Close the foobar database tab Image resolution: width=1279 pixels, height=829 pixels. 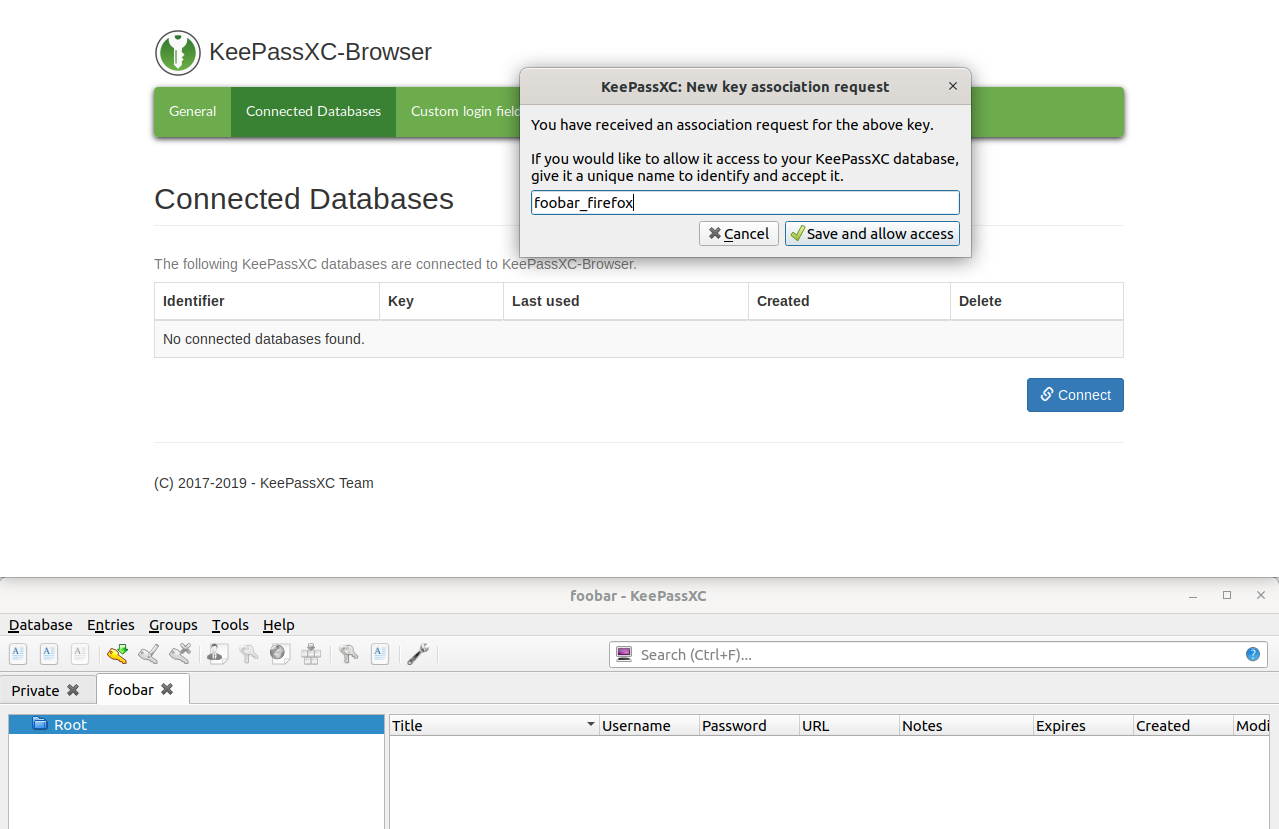167,689
